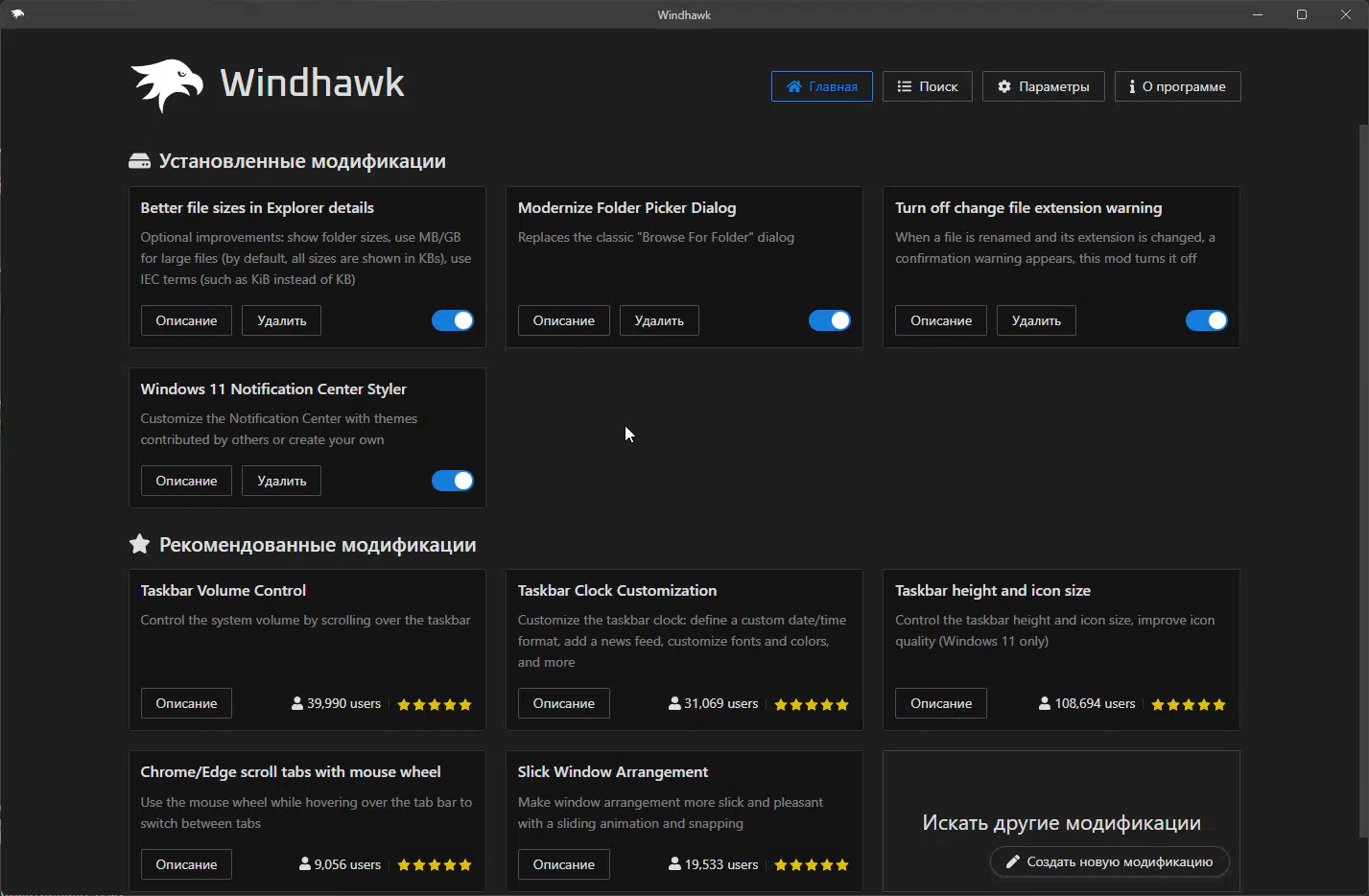Click the users icon next to 9,056 users
Screen dimensions: 1369x896
click(x=305, y=864)
